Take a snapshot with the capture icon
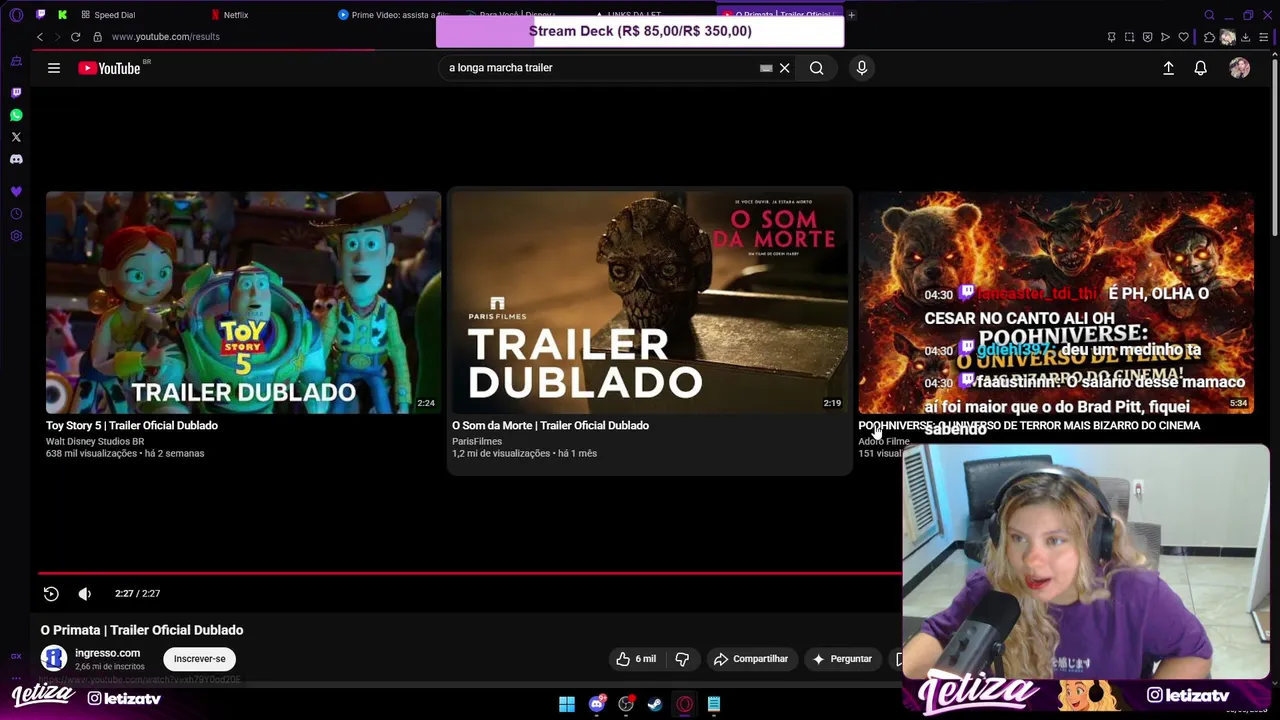The height and width of the screenshot is (720, 1280). pos(1129,37)
